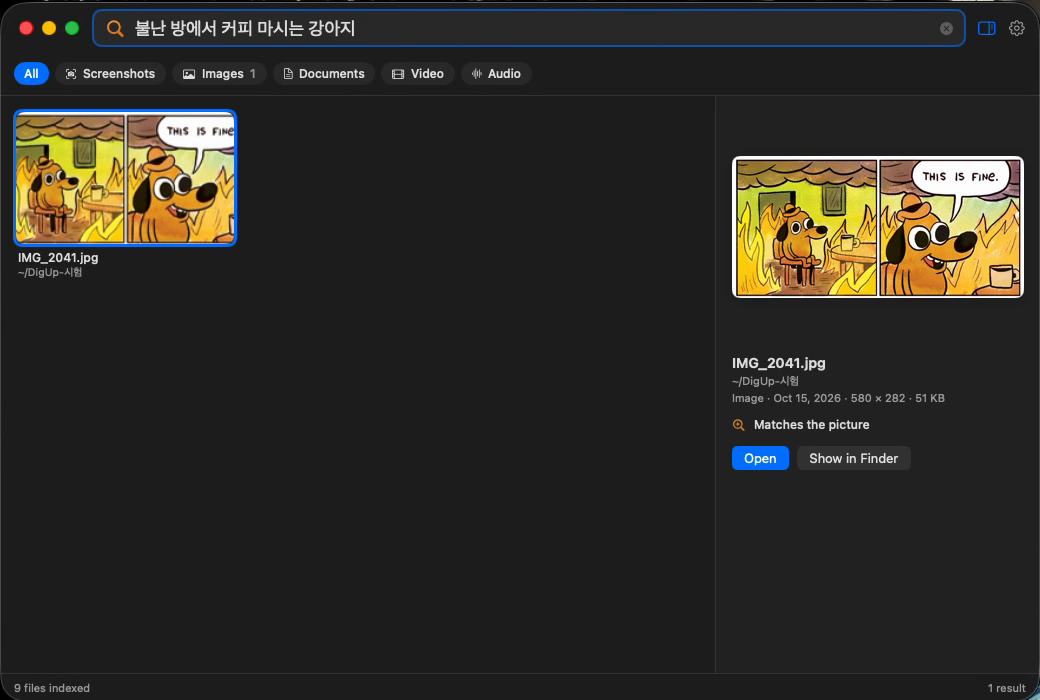Open the IMG_2041.jpg file

(760, 458)
